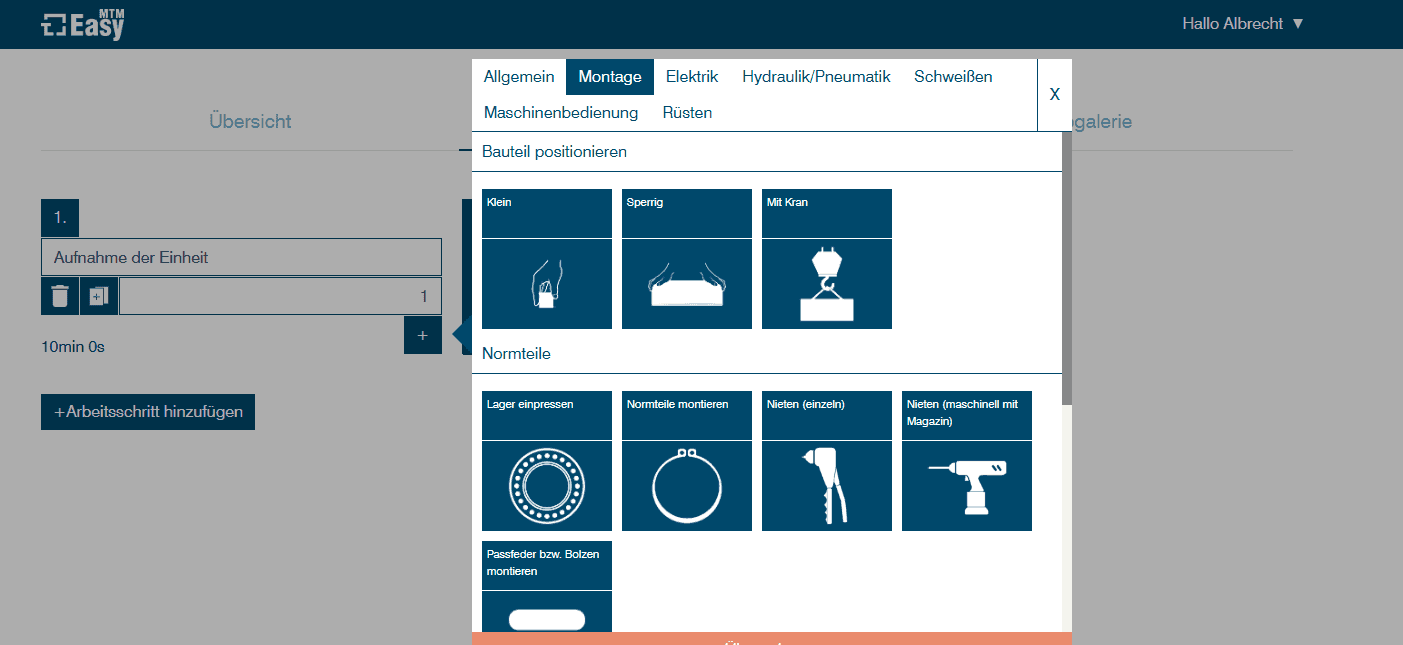This screenshot has height=645, width=1403.
Task: Open the Hallo Albrecht user dropdown
Action: [x=1242, y=24]
